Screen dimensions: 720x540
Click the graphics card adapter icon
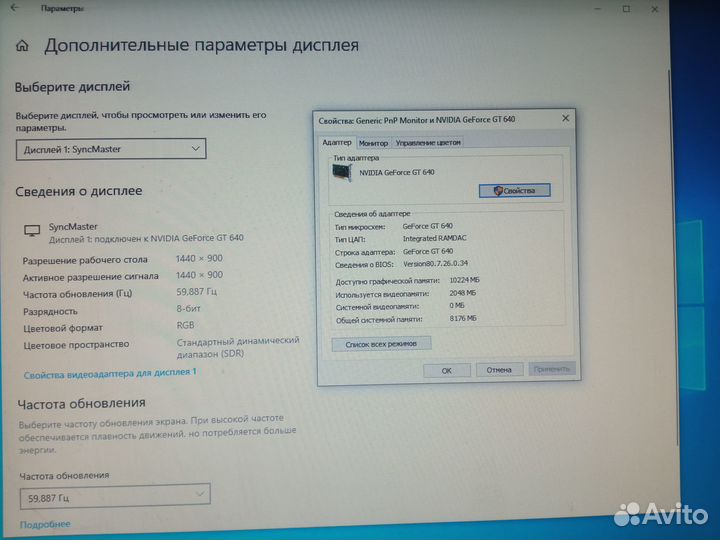342,173
